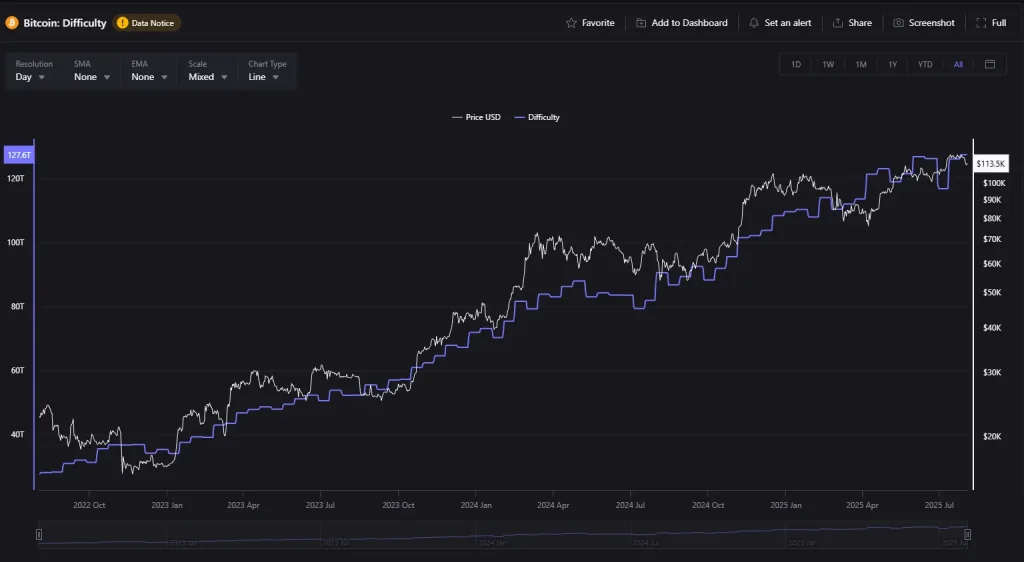Select the 1W time range
The width and height of the screenshot is (1024, 562).
828,65
